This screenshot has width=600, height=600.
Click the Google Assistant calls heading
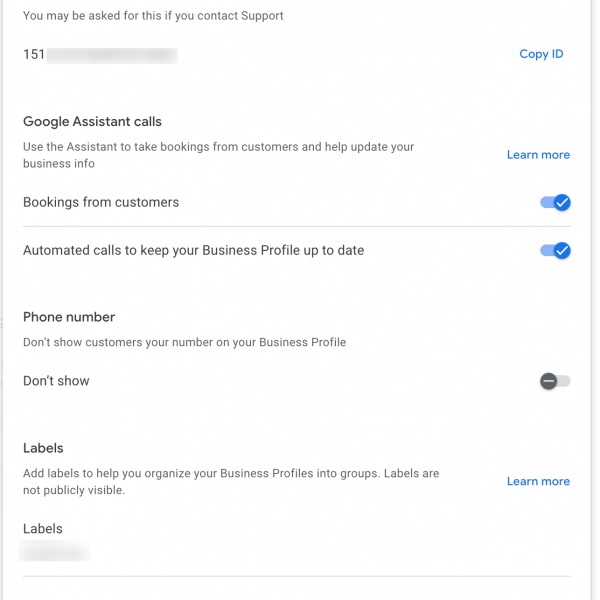coord(92,122)
